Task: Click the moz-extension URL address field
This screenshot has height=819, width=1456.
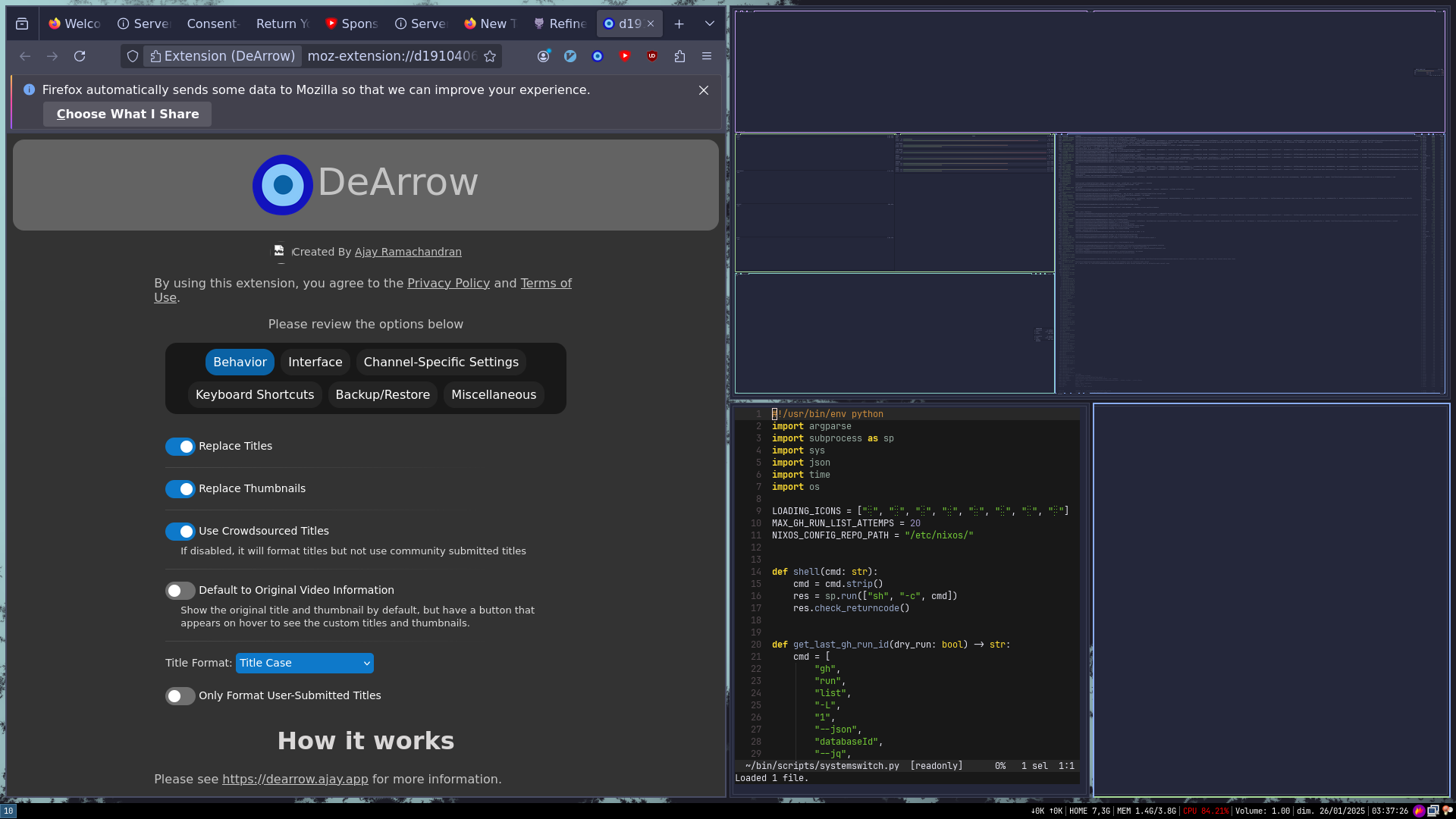Action: [x=392, y=56]
